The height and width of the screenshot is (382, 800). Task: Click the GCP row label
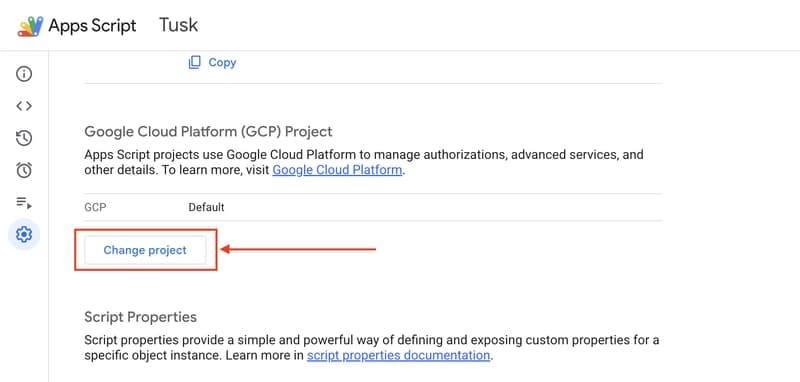pos(95,208)
